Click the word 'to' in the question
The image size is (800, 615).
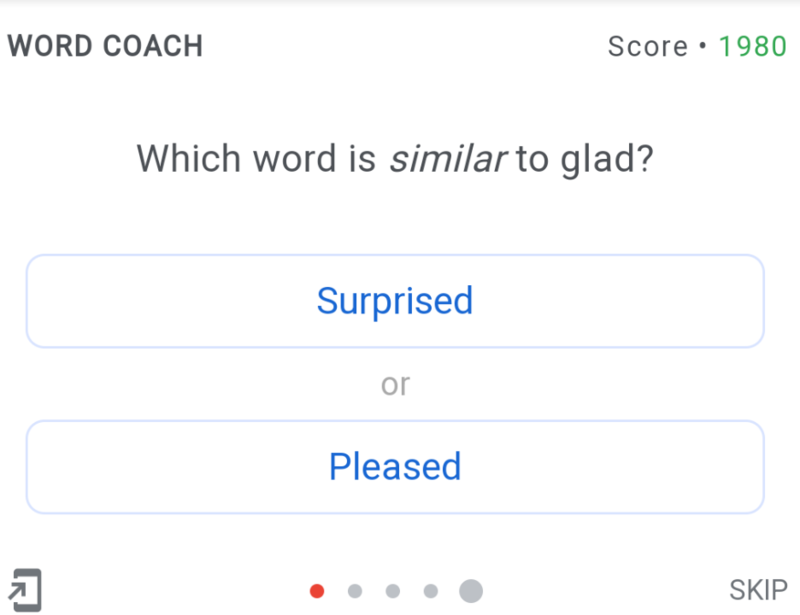click(532, 159)
